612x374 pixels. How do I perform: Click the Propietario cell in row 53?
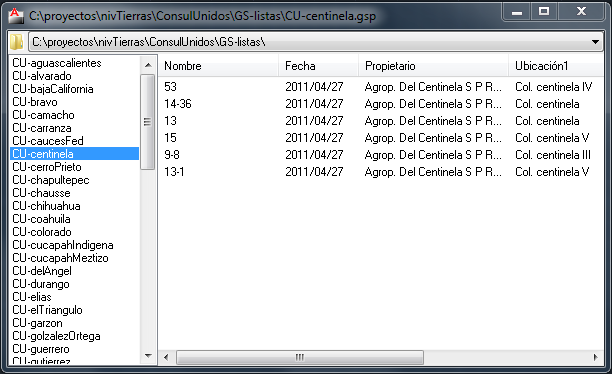[433, 87]
